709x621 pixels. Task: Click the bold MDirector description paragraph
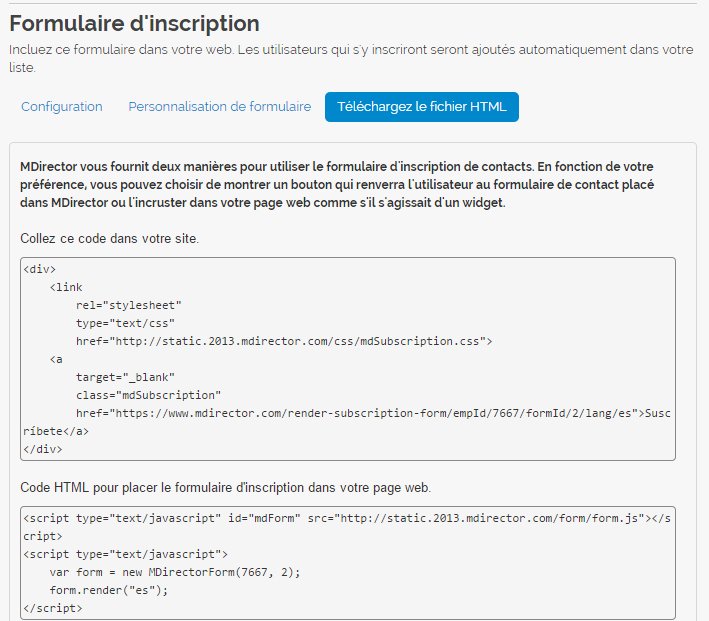[x=337, y=185]
